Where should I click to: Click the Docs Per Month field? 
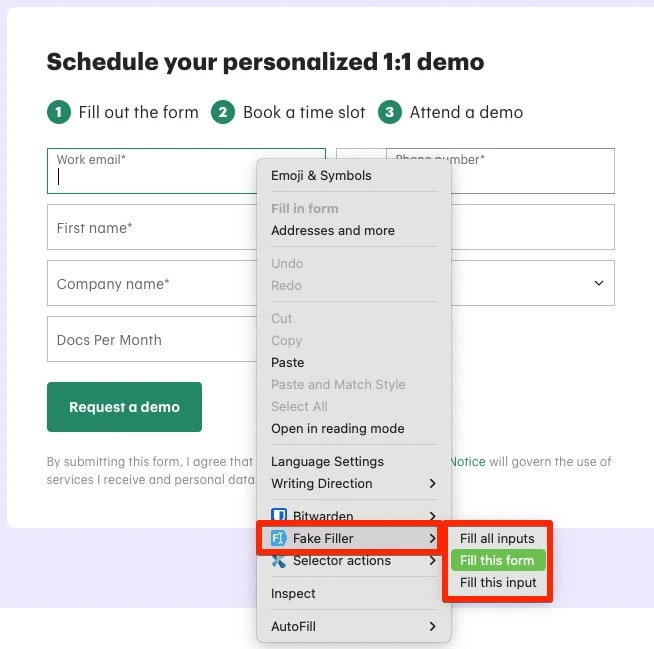(x=150, y=340)
